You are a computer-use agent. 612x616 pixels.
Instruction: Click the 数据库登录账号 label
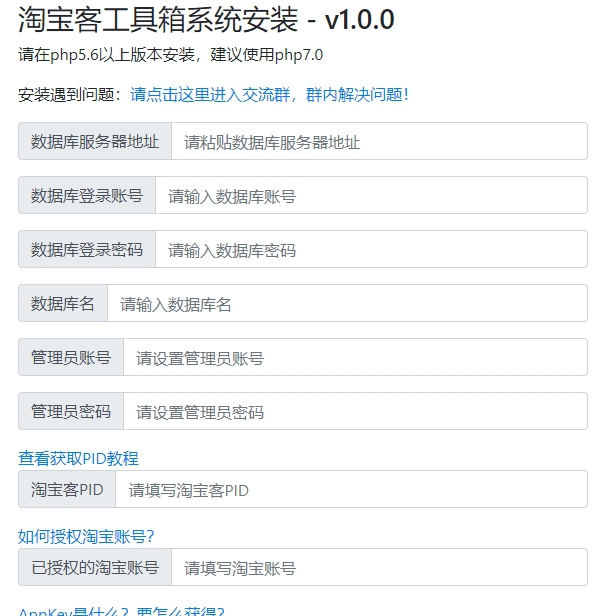[87, 195]
